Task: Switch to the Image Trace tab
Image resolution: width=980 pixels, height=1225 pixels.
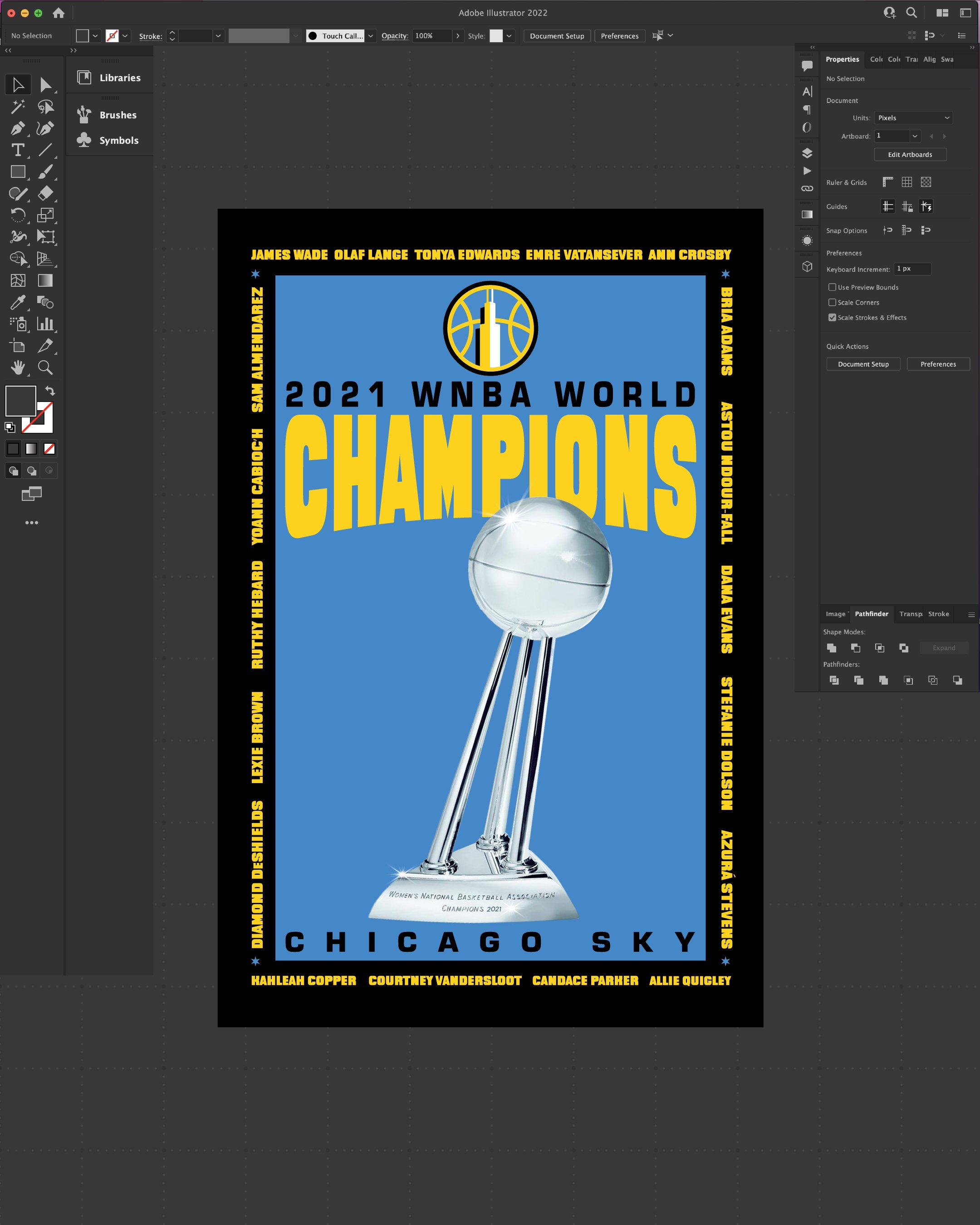Action: pyautogui.click(x=836, y=614)
